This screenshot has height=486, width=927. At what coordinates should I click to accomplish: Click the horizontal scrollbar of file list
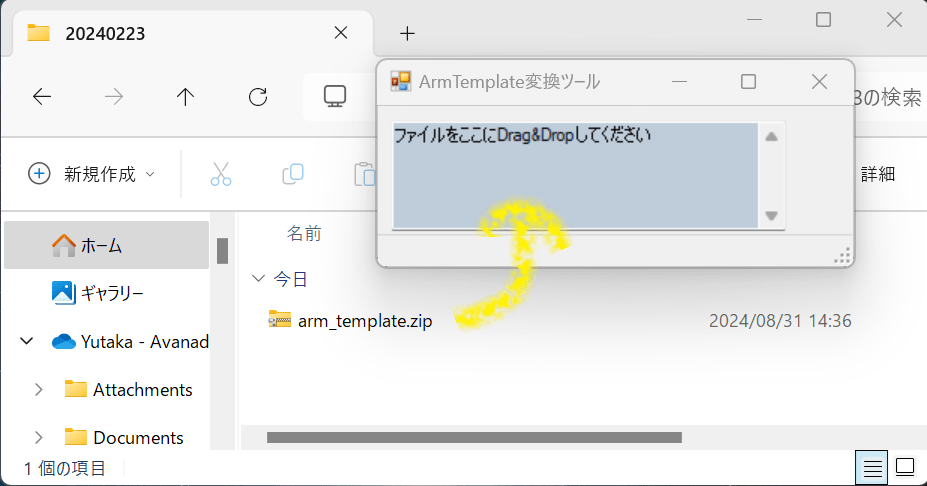click(x=474, y=438)
